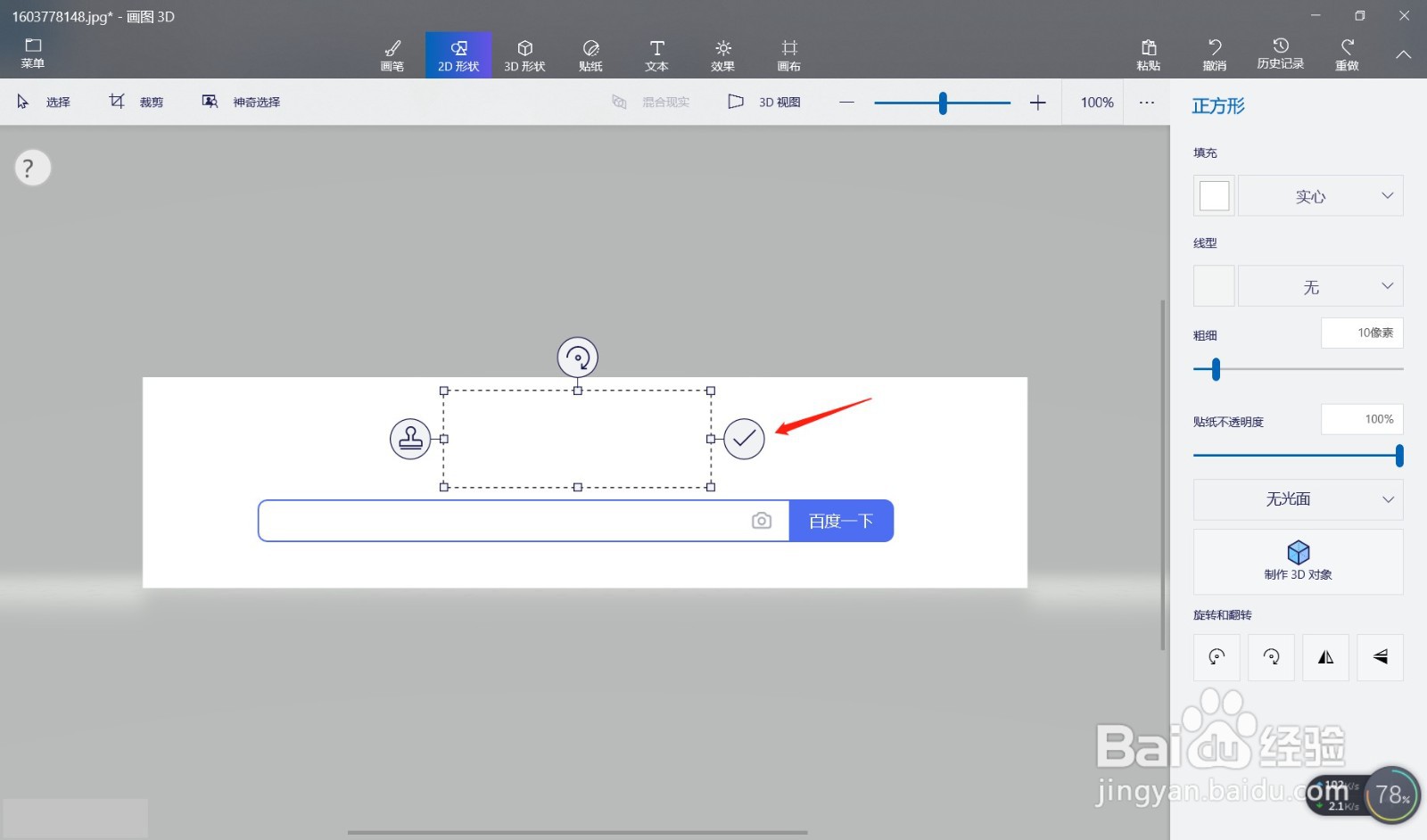Click the bottom-right shape resize handle
Screen dimensions: 1427x840
pyautogui.click(x=711, y=487)
